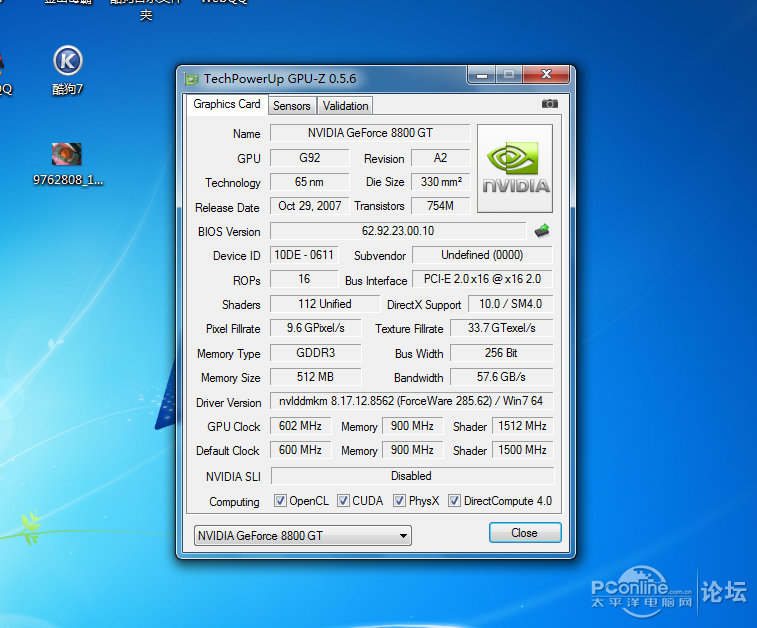
Task: Click the Name field NVIDIA GeForce 8800 GT
Action: tap(370, 133)
